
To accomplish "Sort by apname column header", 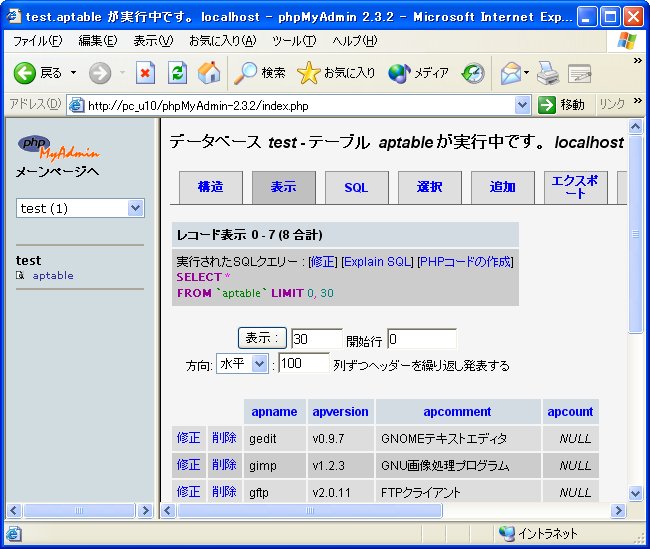I will pos(274,412).
